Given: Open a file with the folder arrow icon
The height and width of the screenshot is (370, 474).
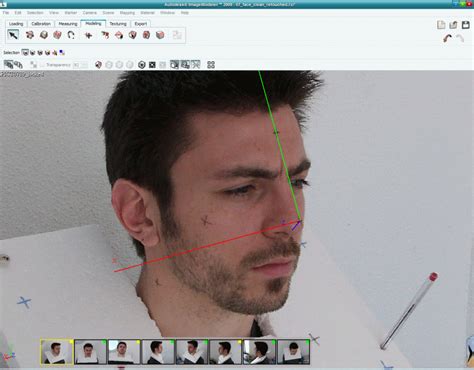Looking at the screenshot, I should click(x=453, y=25).
